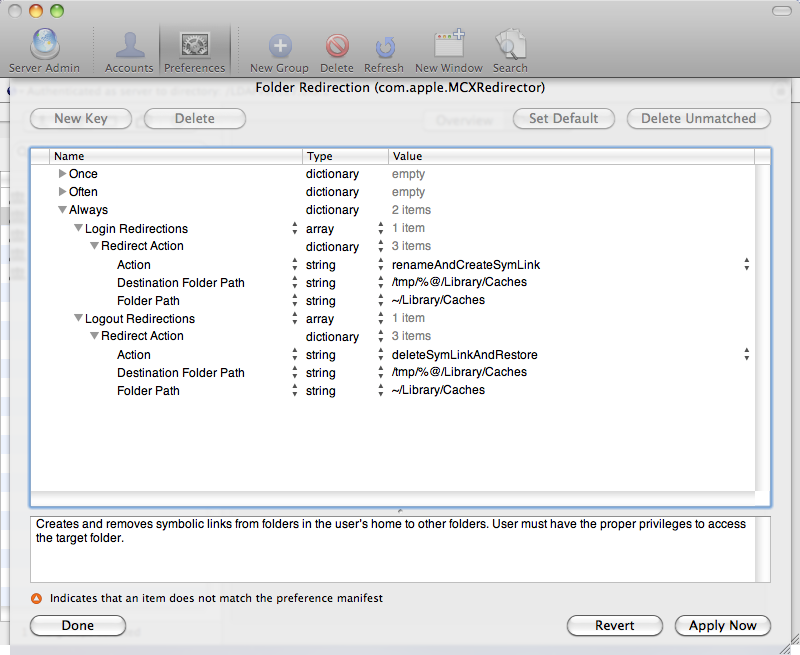
Task: Open Server Admin from the toolbar
Action: pos(44,51)
